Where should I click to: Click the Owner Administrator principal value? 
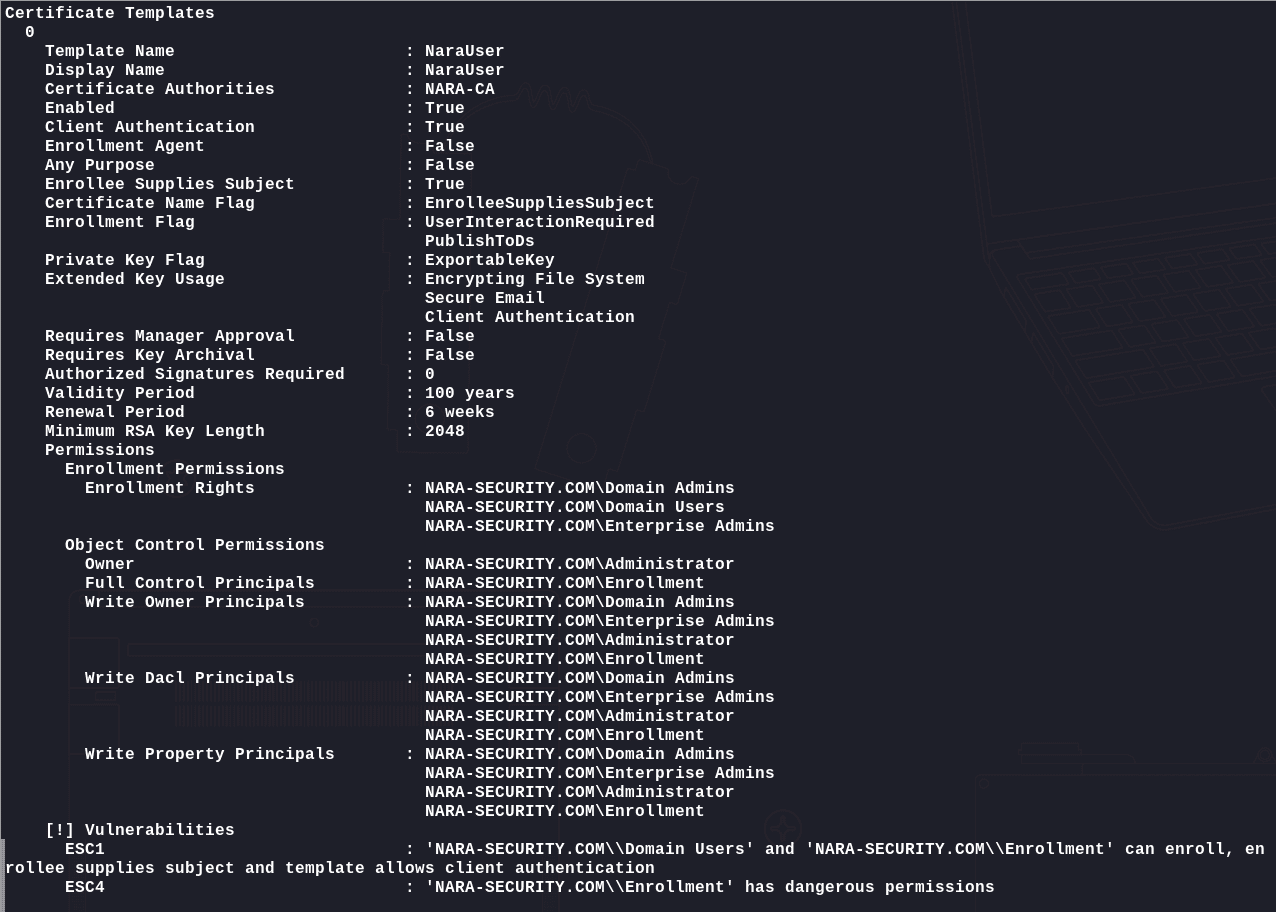pos(579,564)
